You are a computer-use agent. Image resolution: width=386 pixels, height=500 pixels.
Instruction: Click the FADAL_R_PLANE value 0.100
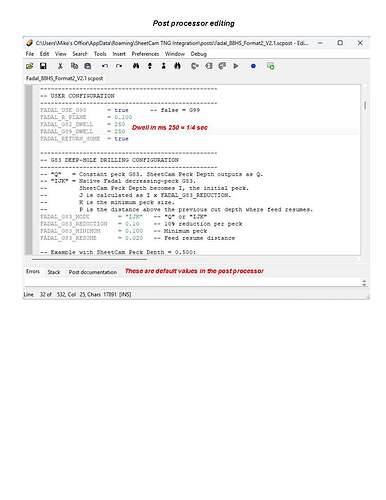coord(123,117)
